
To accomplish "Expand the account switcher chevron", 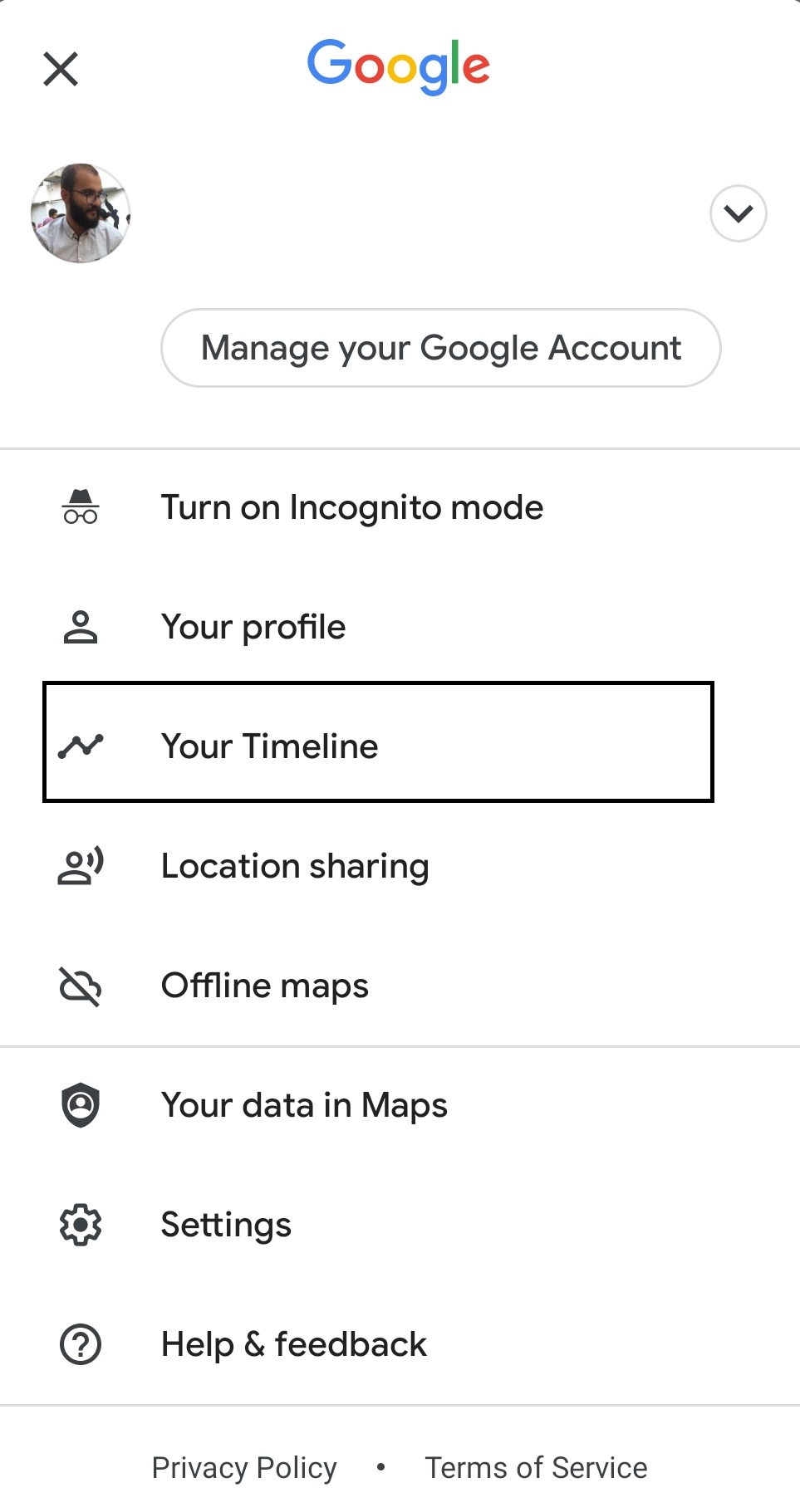I will [x=738, y=213].
